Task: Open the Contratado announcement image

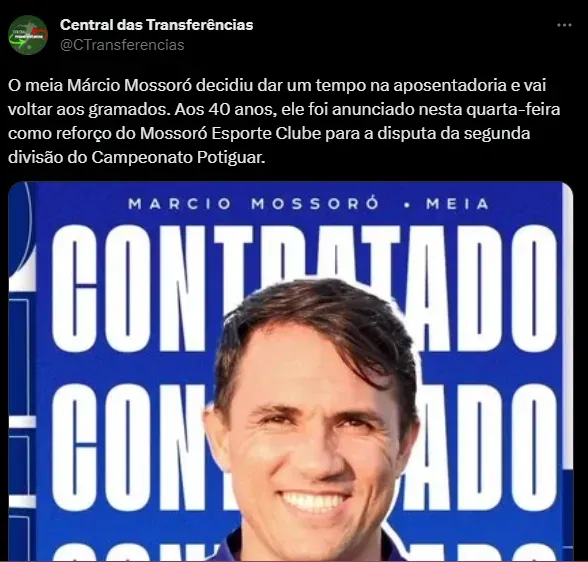Action: (x=291, y=371)
